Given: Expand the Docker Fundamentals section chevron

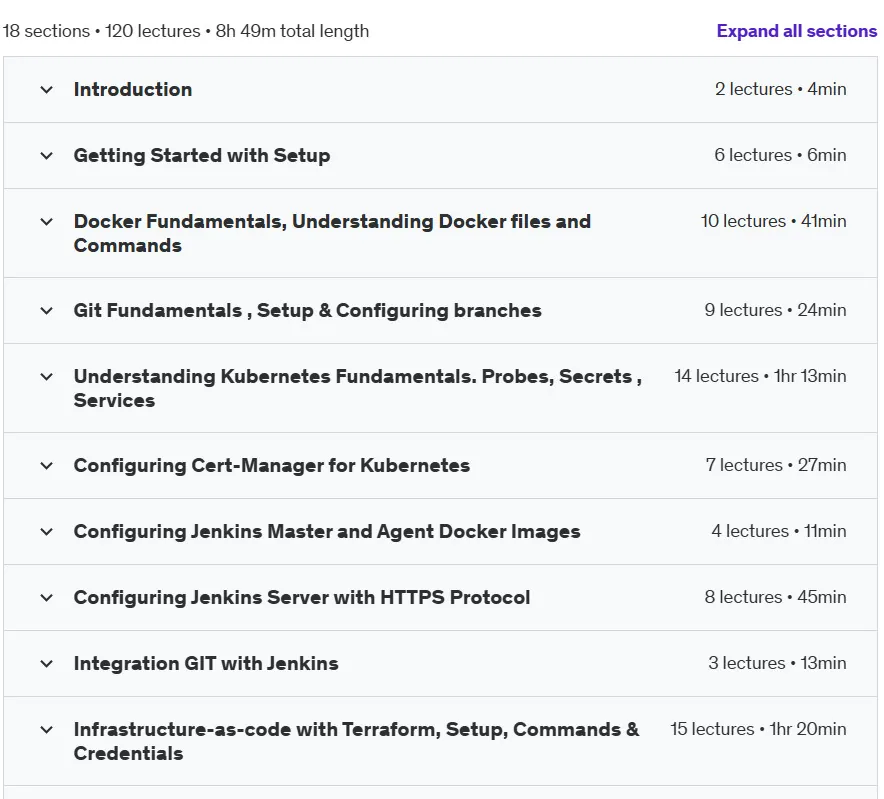Looking at the screenshot, I should coord(47,222).
